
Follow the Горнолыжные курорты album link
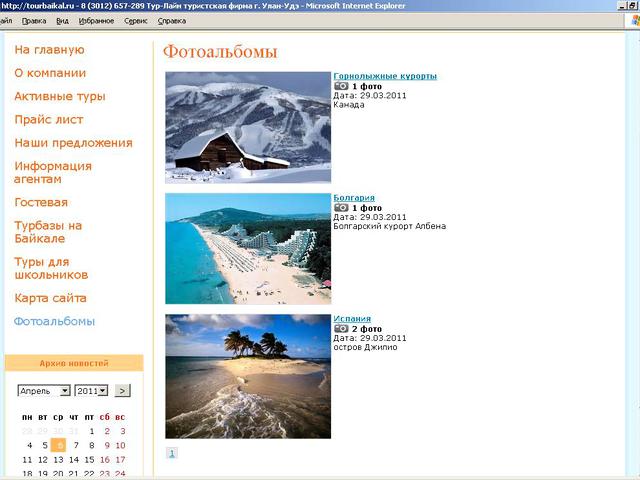(384, 76)
